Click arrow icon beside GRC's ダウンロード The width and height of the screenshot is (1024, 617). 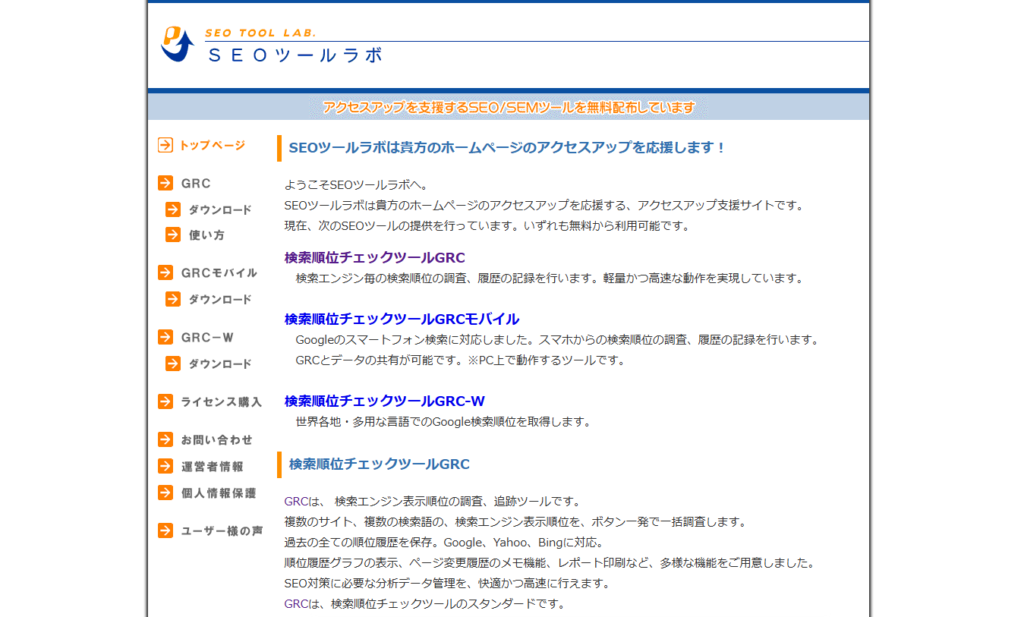click(172, 210)
